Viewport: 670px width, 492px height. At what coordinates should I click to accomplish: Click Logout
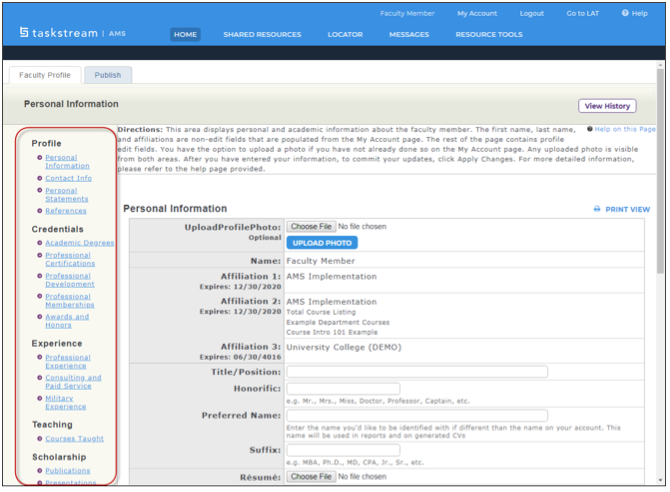pos(532,13)
